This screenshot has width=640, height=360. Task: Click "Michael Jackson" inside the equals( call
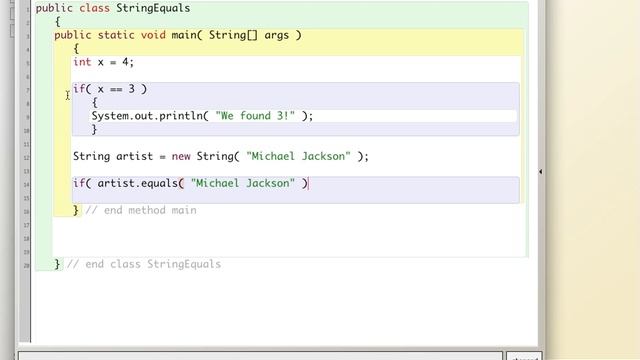point(243,183)
